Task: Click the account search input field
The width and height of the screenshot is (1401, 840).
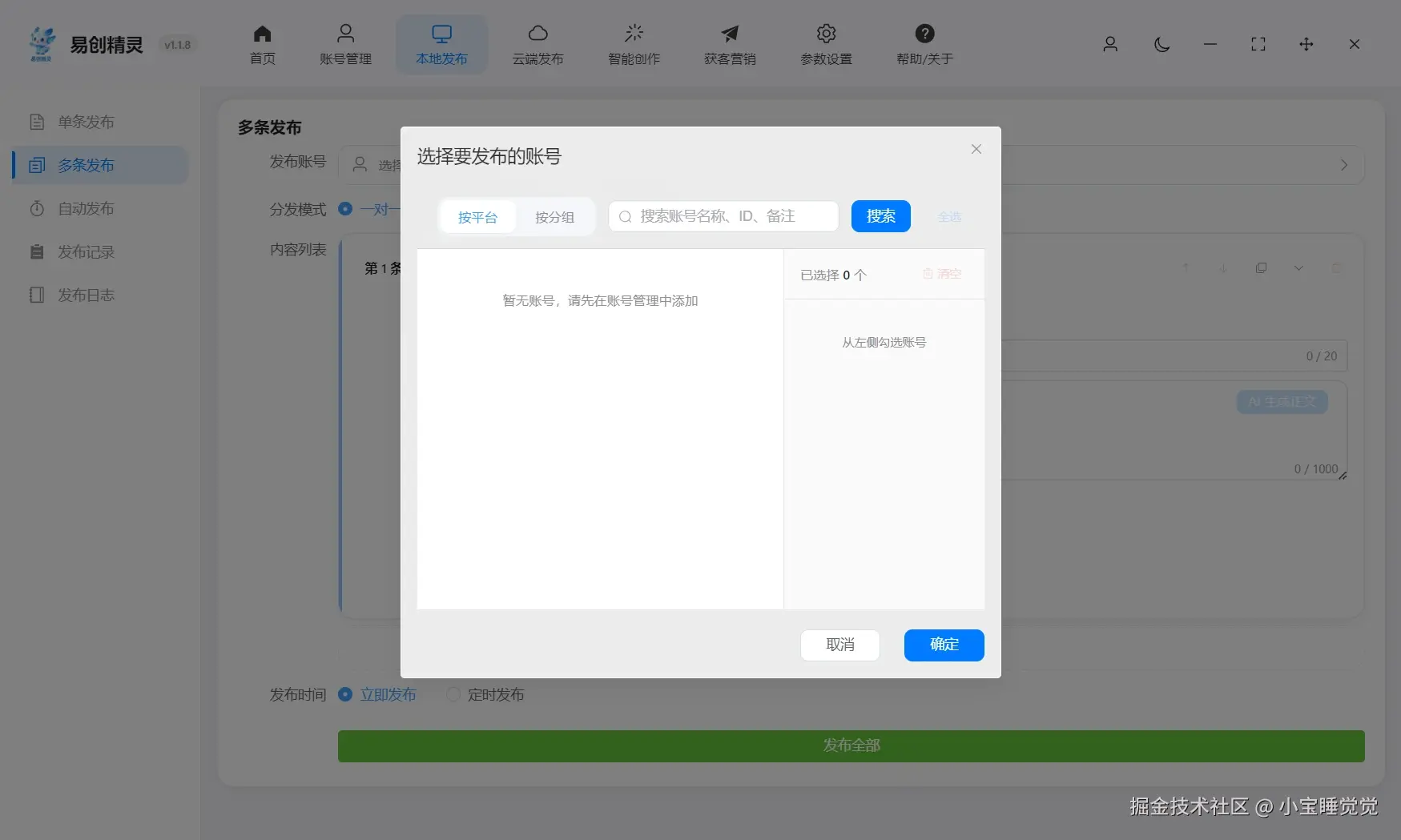Action: point(722,216)
